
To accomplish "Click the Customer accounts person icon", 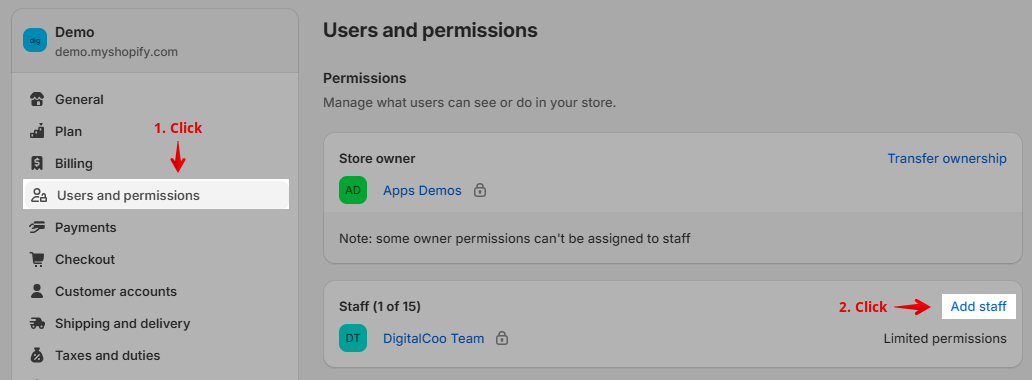I will coord(38,291).
